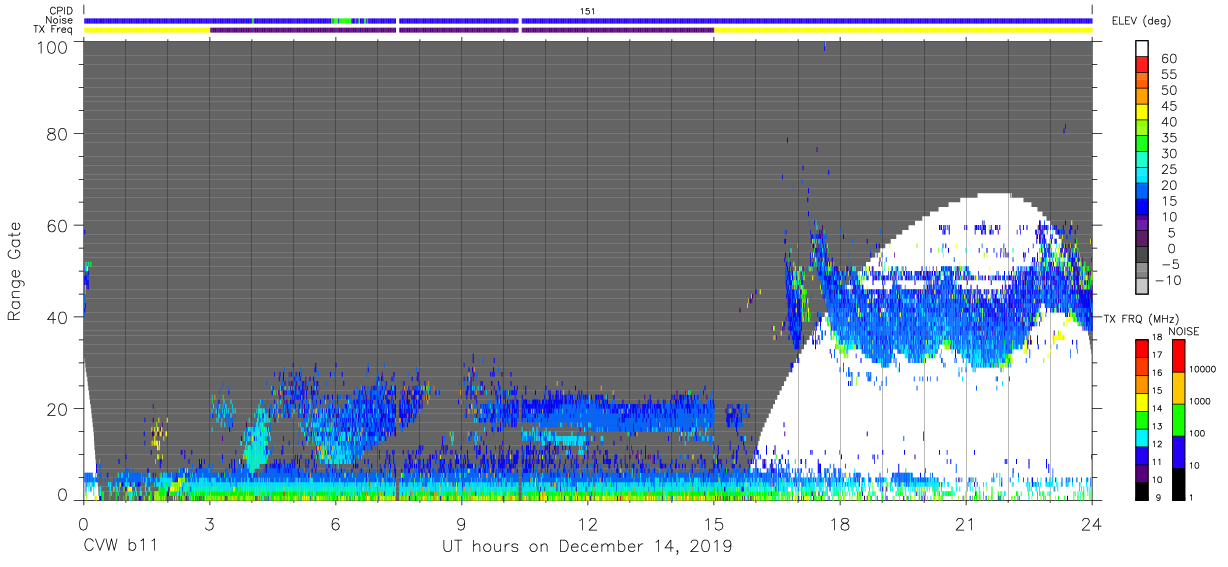Click the 3 hour tick on time axis
This screenshot has width=1228, height=567.
point(209,525)
